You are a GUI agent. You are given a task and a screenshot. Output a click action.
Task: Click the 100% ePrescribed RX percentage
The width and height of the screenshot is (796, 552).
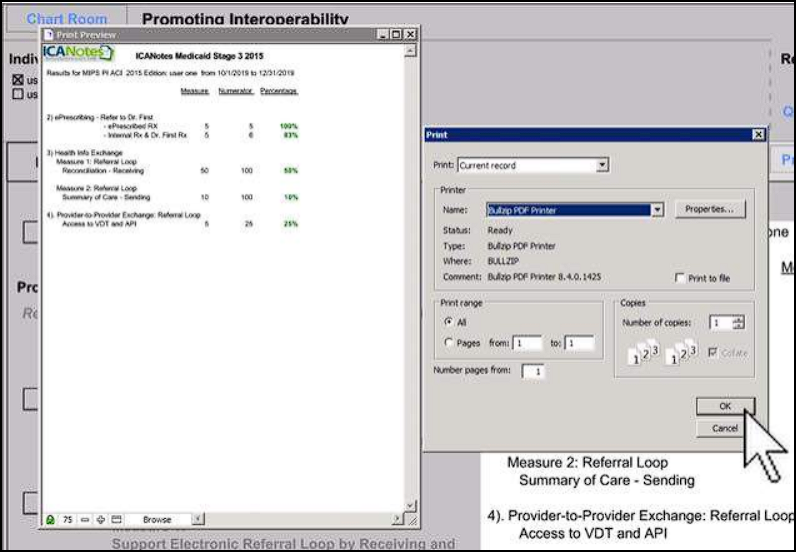click(289, 126)
